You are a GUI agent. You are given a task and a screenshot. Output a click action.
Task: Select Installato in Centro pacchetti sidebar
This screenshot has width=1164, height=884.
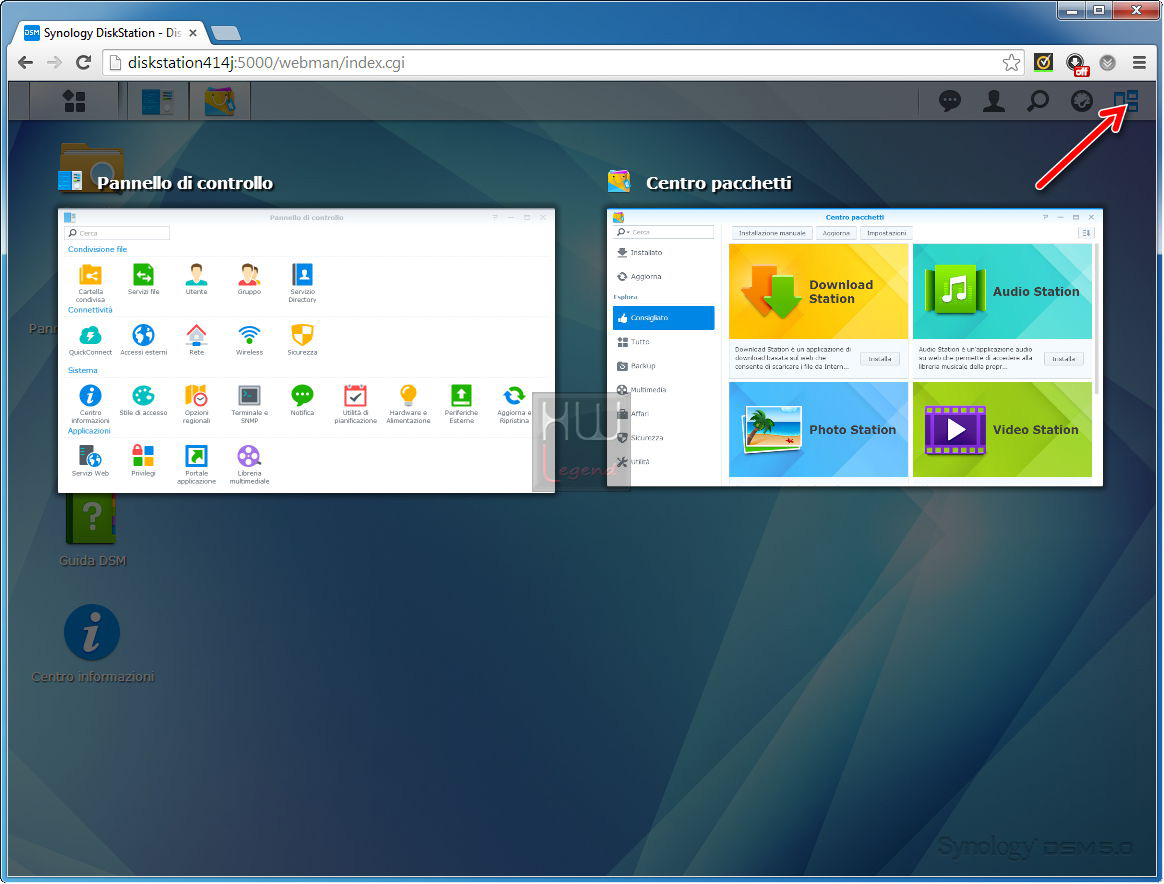[664, 252]
